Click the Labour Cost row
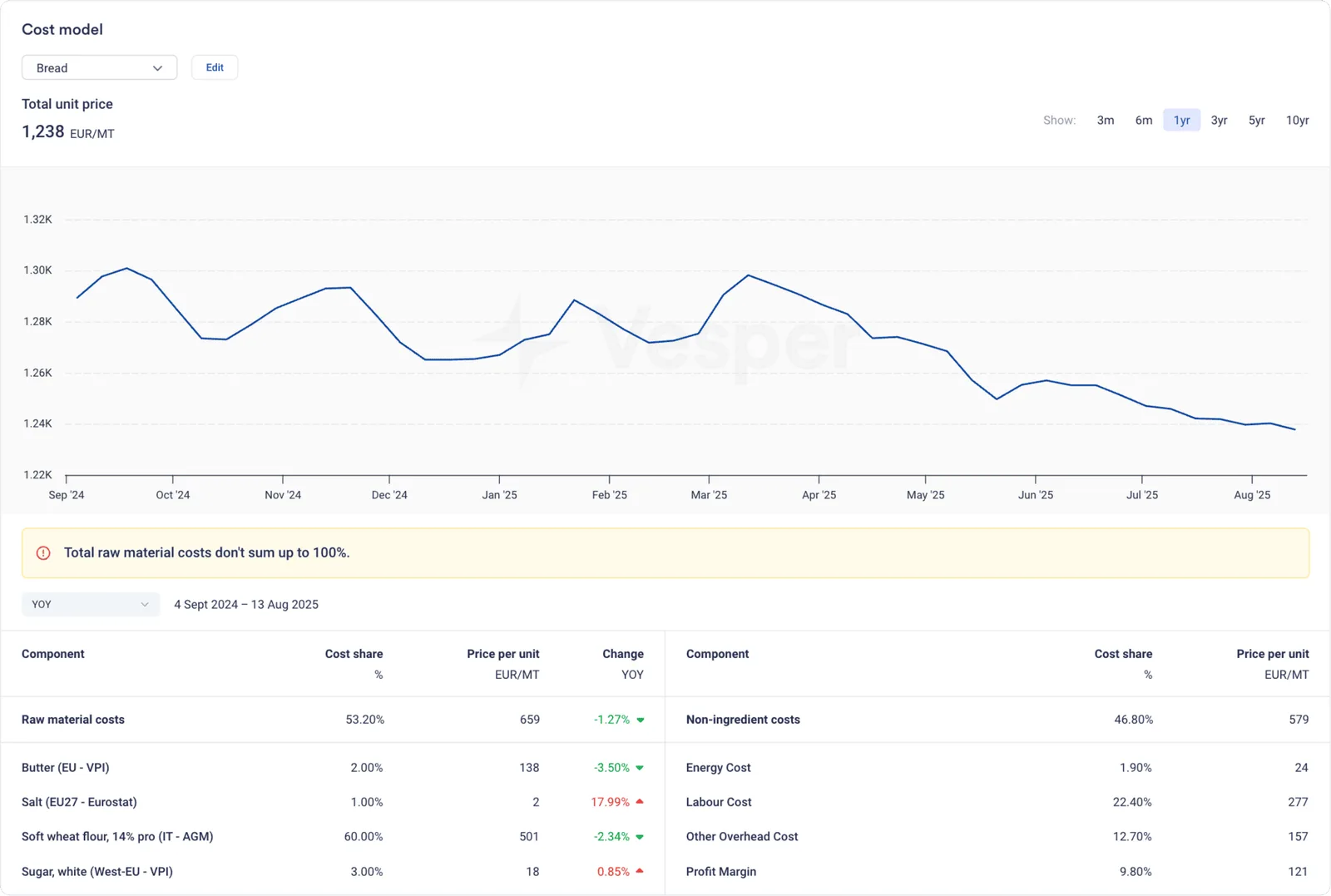This screenshot has height=896, width=1331. click(x=997, y=802)
